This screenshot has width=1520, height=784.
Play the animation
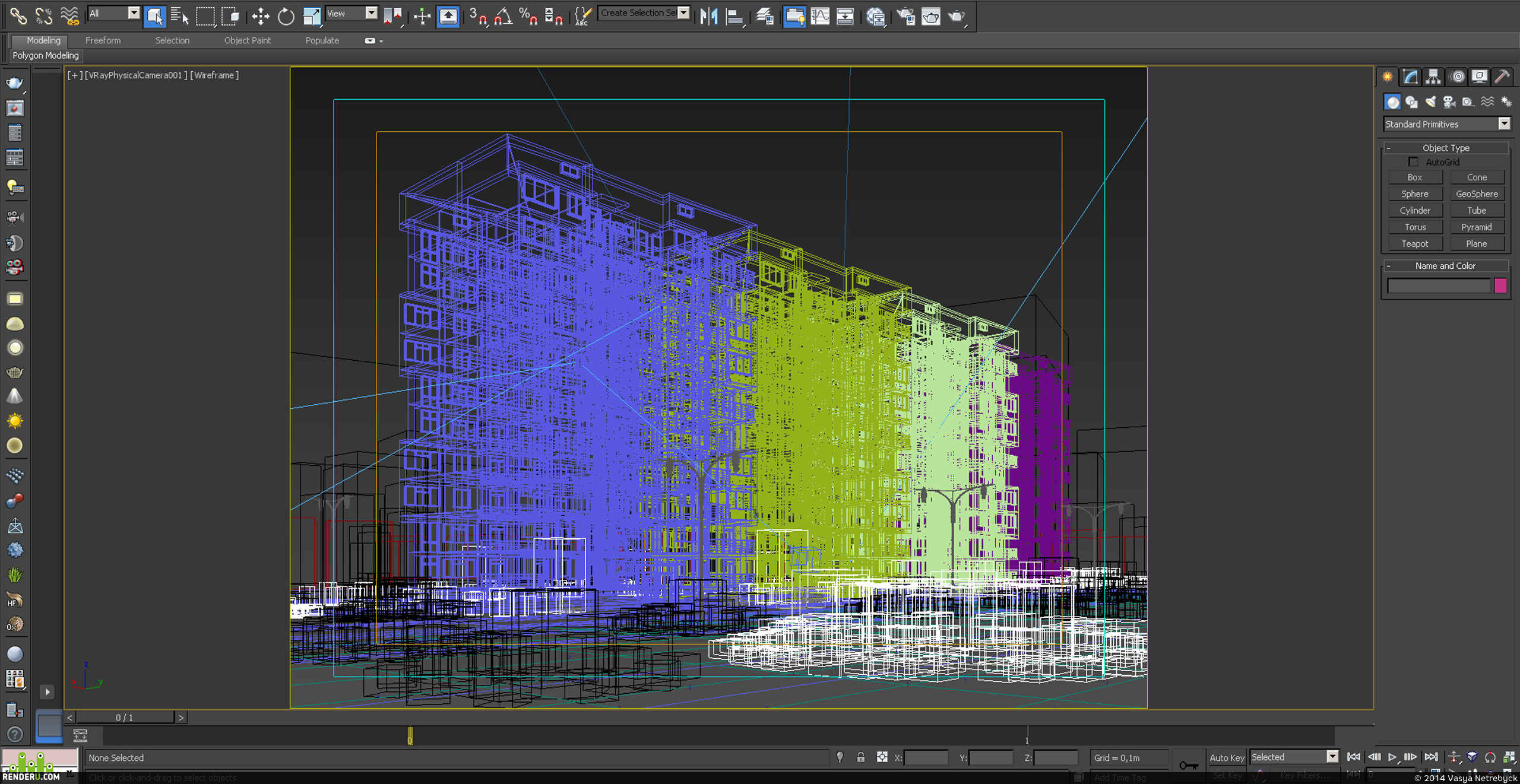pos(1392,757)
